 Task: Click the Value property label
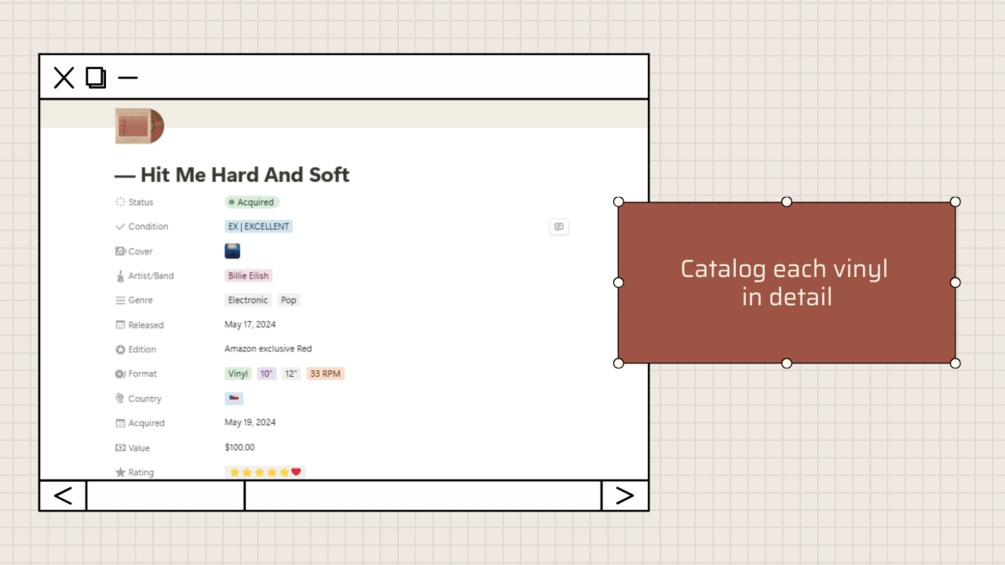pyautogui.click(x=138, y=448)
